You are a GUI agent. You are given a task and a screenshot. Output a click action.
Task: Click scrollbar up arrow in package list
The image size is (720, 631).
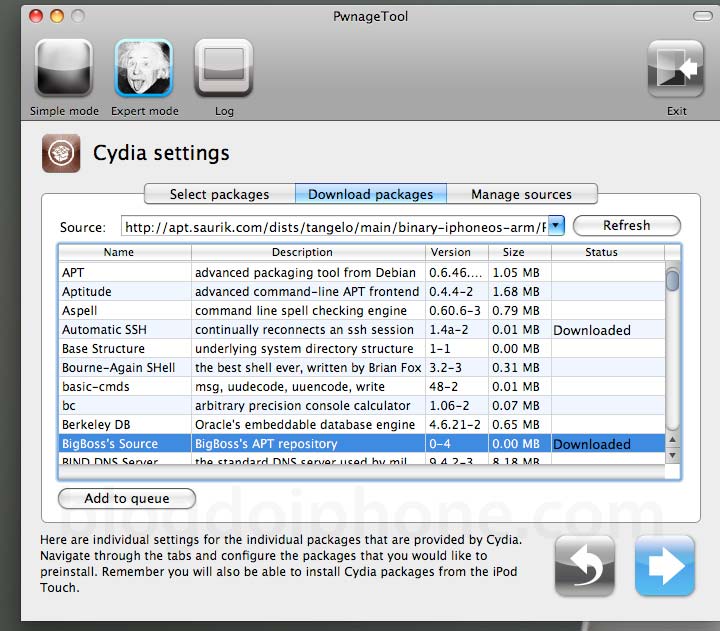click(x=672, y=439)
